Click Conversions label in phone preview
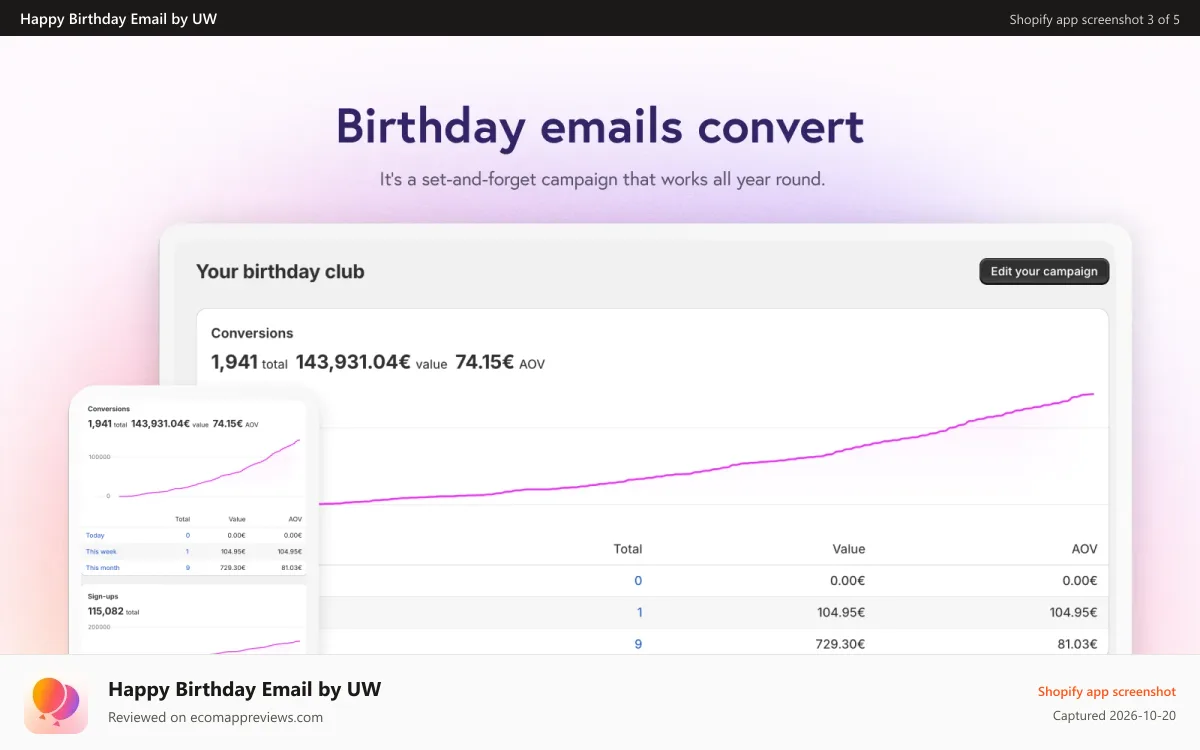1200x750 pixels. (108, 409)
